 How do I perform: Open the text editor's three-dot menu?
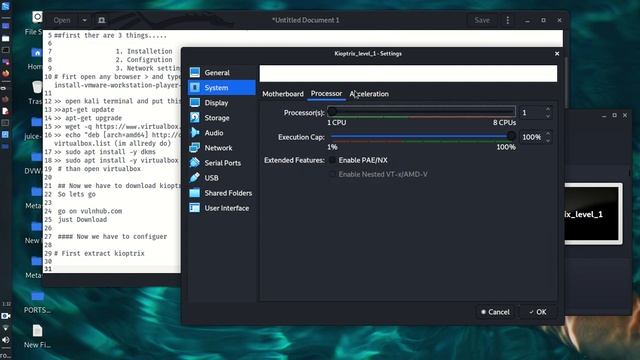507,20
